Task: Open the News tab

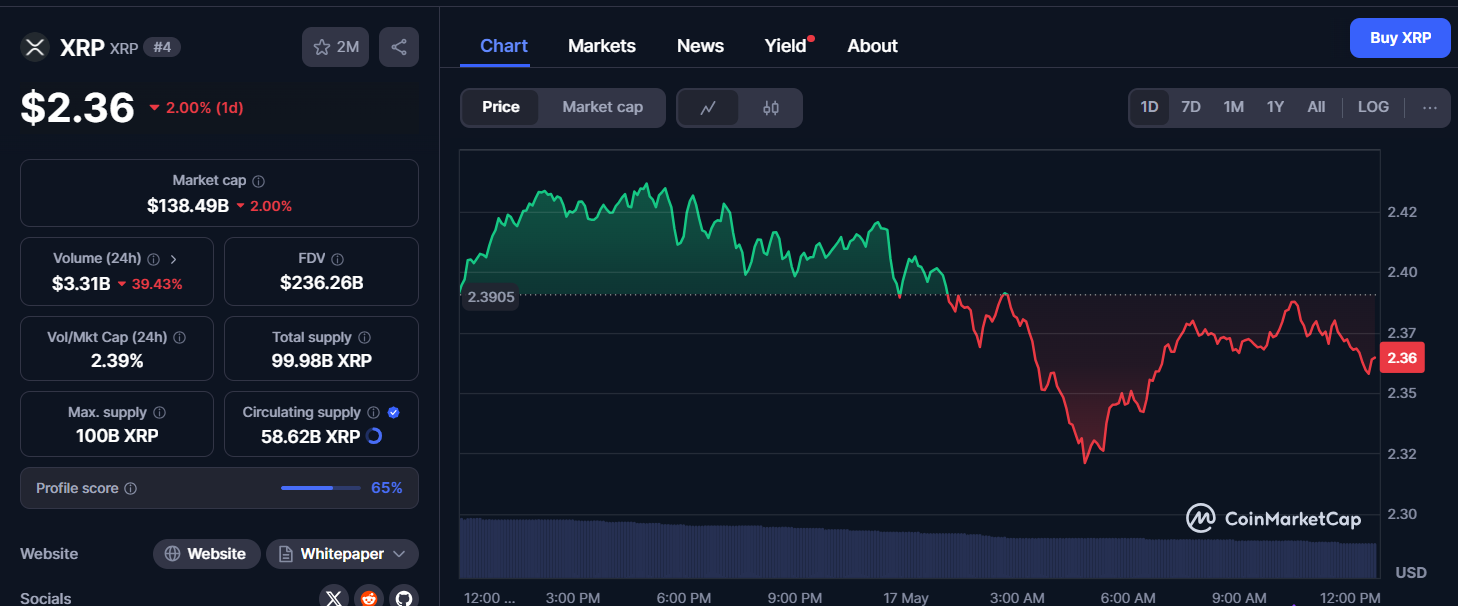Action: pyautogui.click(x=700, y=46)
